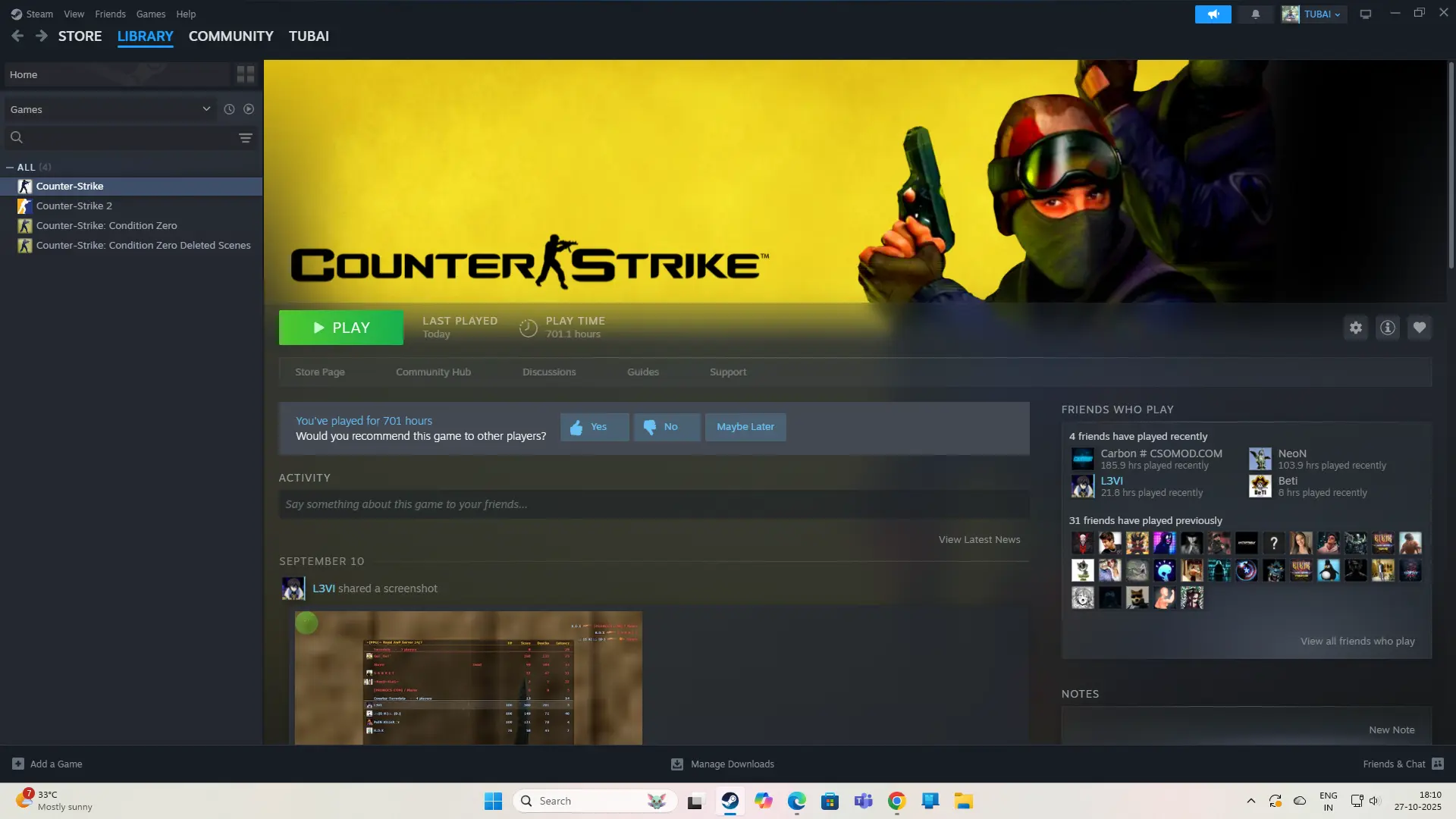Open the Games menu

coord(150,14)
